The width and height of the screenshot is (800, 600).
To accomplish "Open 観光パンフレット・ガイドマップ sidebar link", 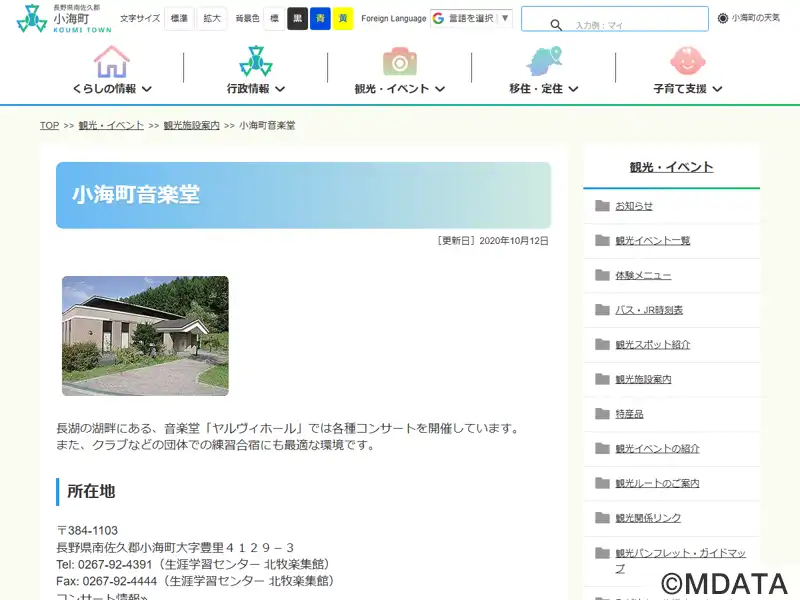I will [x=681, y=560].
